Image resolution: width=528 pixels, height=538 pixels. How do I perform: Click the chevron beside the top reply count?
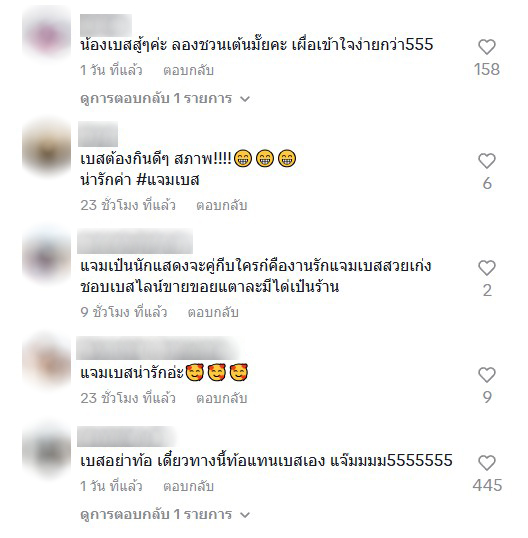tap(245, 99)
